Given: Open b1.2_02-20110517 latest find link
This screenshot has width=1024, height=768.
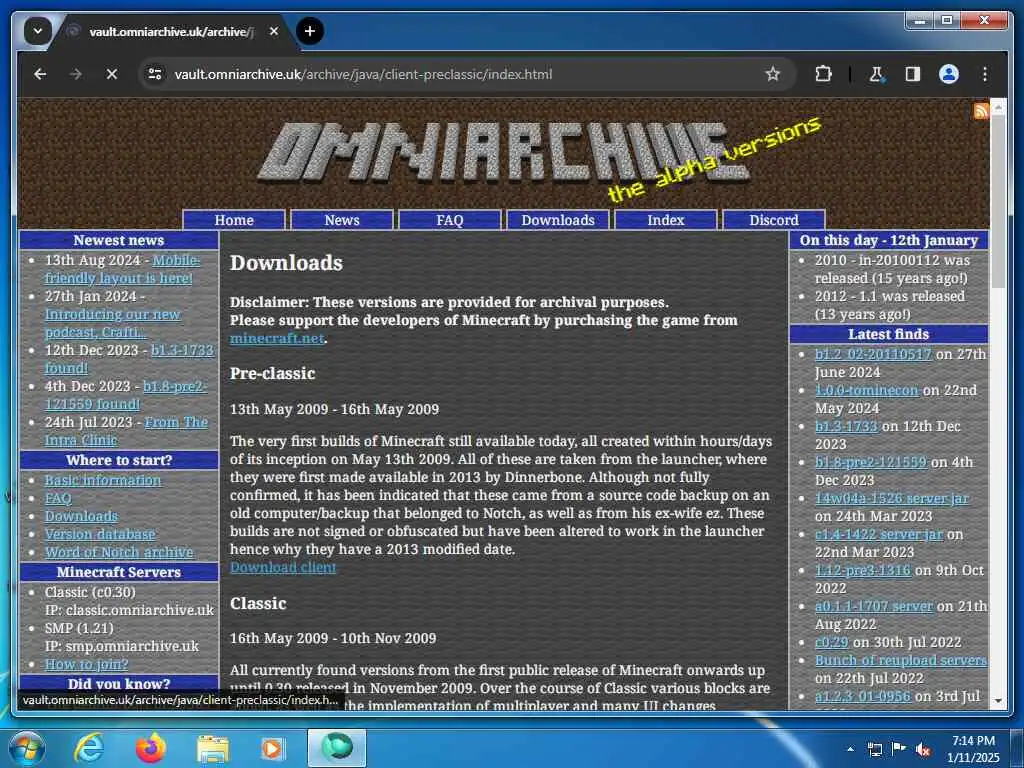Looking at the screenshot, I should click(x=872, y=354).
